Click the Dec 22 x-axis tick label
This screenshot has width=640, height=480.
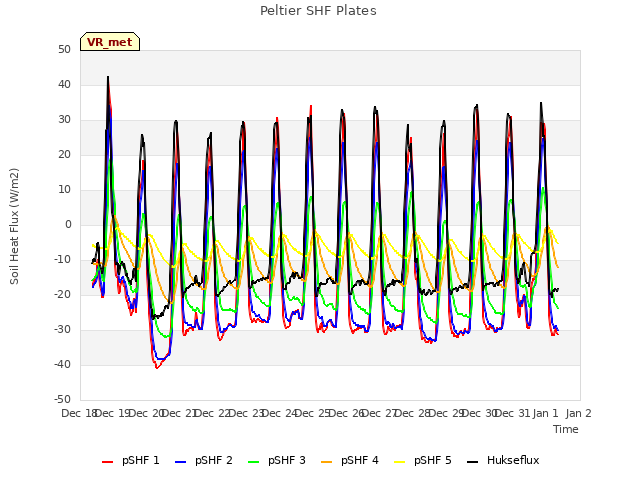pyautogui.click(x=213, y=413)
